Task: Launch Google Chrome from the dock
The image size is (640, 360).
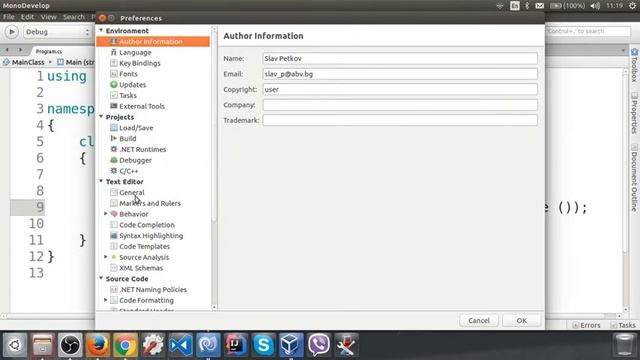Action: coord(125,345)
